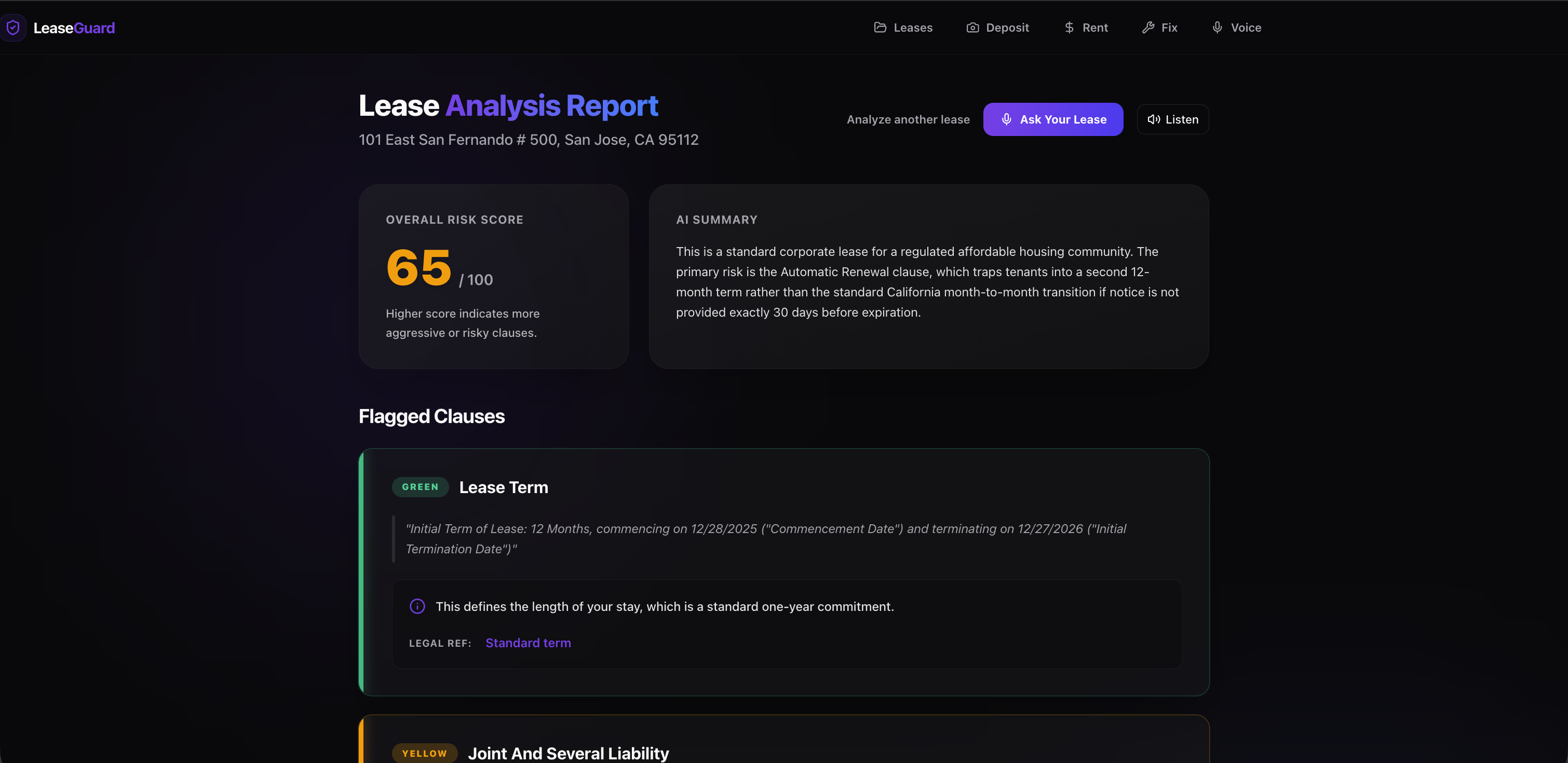Click the microphone icon beside Voice
1568x763 pixels.
coord(1217,28)
